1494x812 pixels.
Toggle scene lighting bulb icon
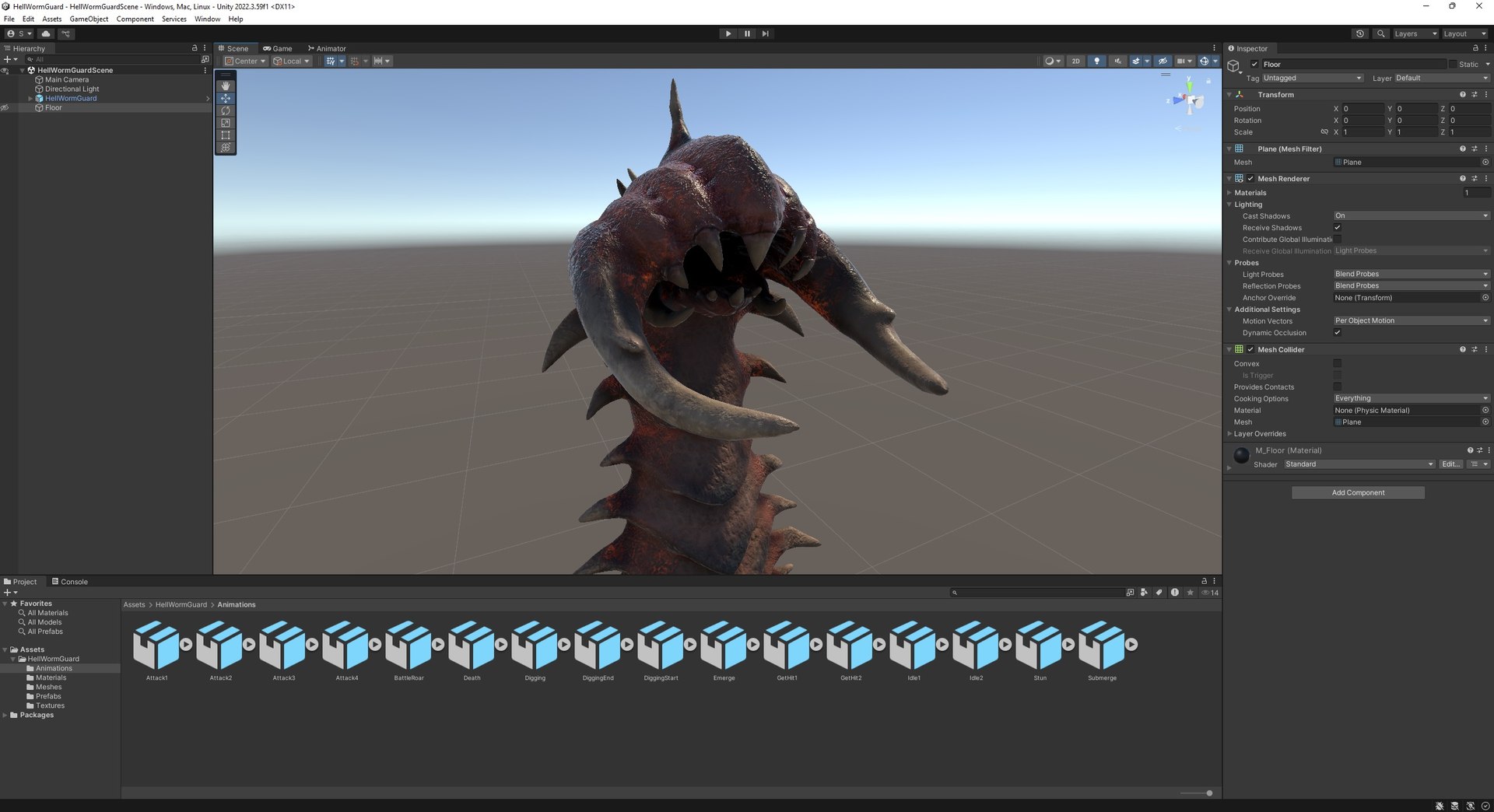click(1096, 61)
